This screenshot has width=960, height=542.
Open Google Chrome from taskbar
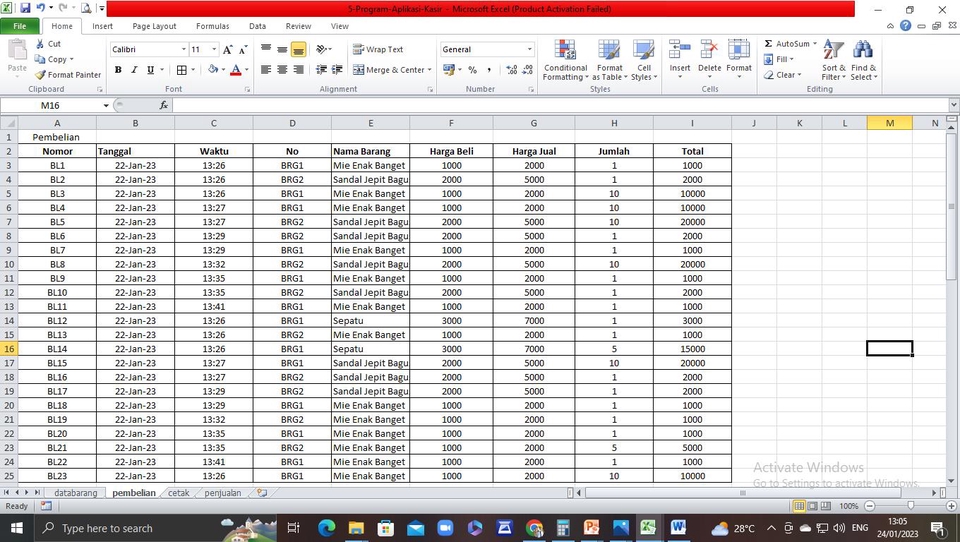(x=534, y=527)
